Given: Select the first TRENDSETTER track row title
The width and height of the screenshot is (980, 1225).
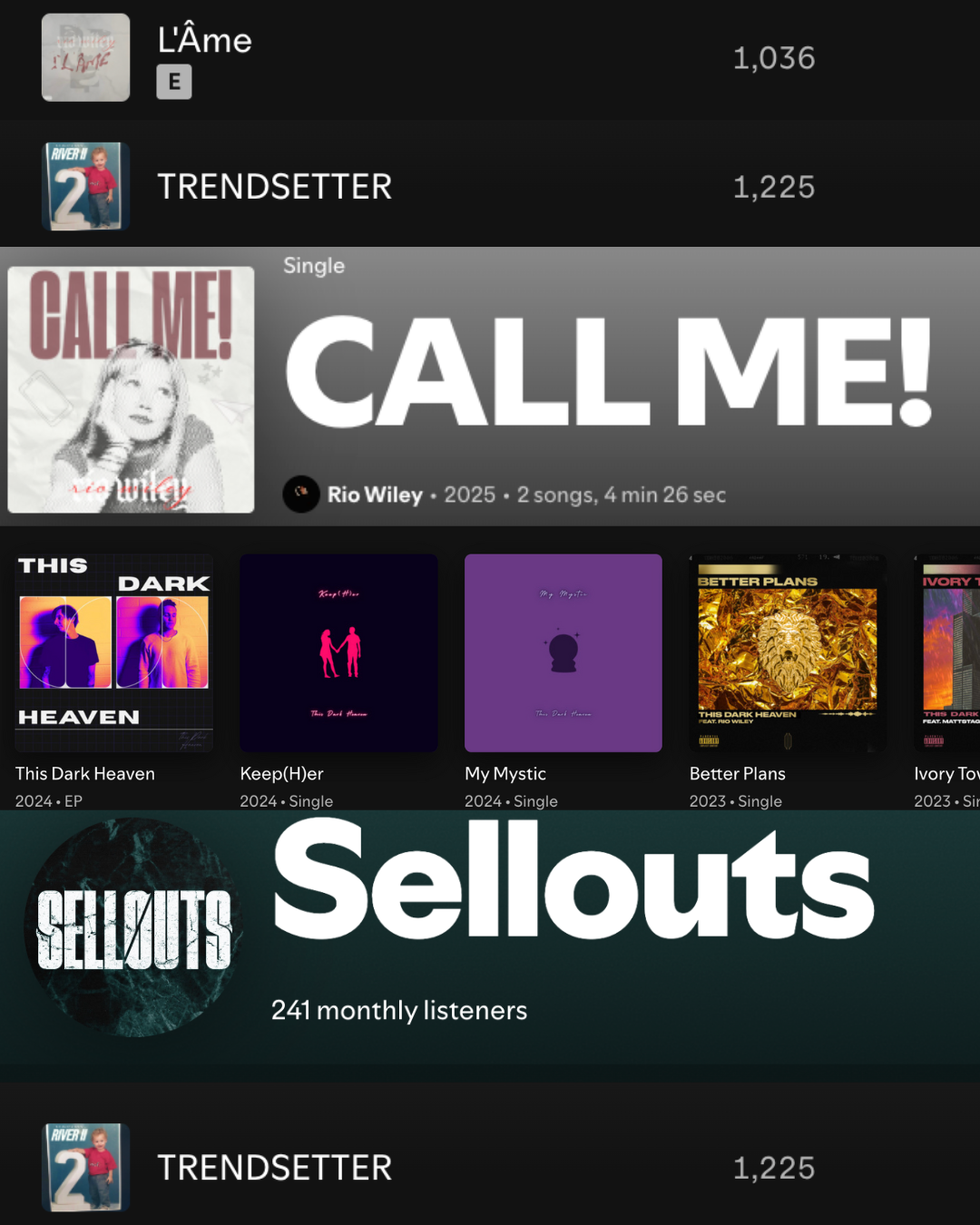Looking at the screenshot, I should pyautogui.click(x=274, y=187).
